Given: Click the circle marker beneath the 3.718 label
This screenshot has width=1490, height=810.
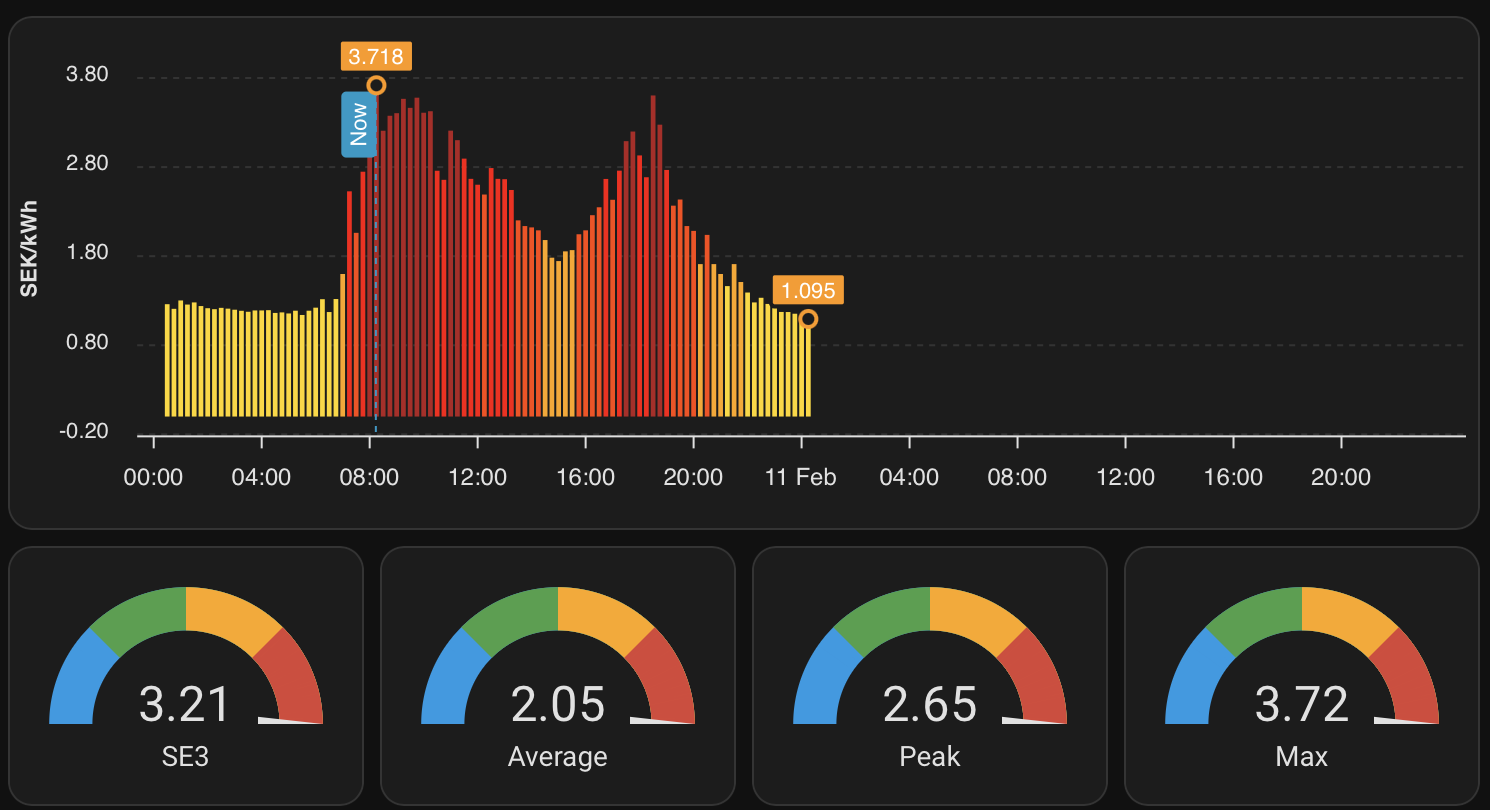Looking at the screenshot, I should tap(376, 86).
